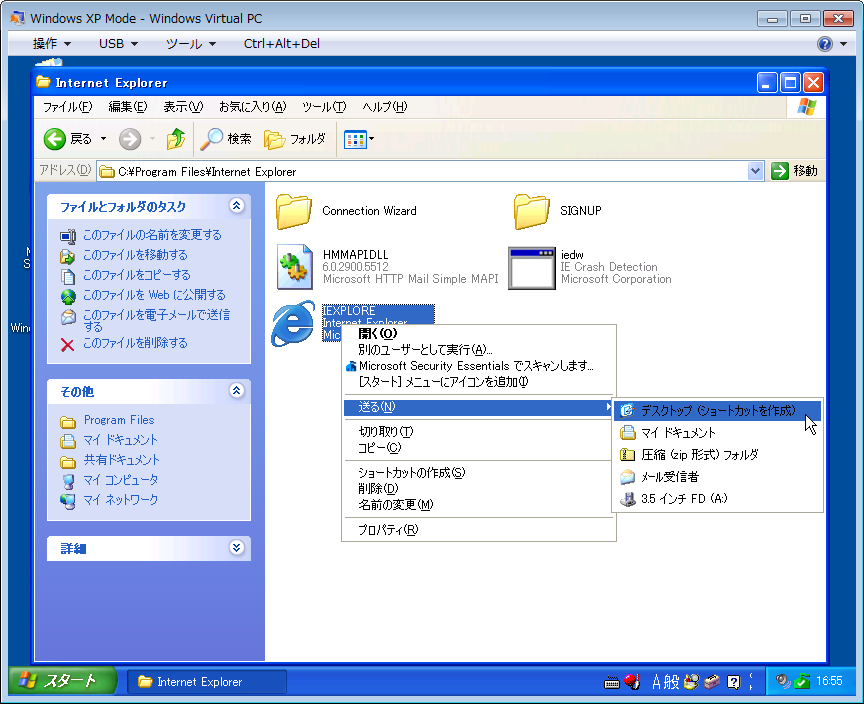The height and width of the screenshot is (704, 864).
Task: Choose マイ ドキュメント in the Send To submenu
Action: [x=717, y=433]
